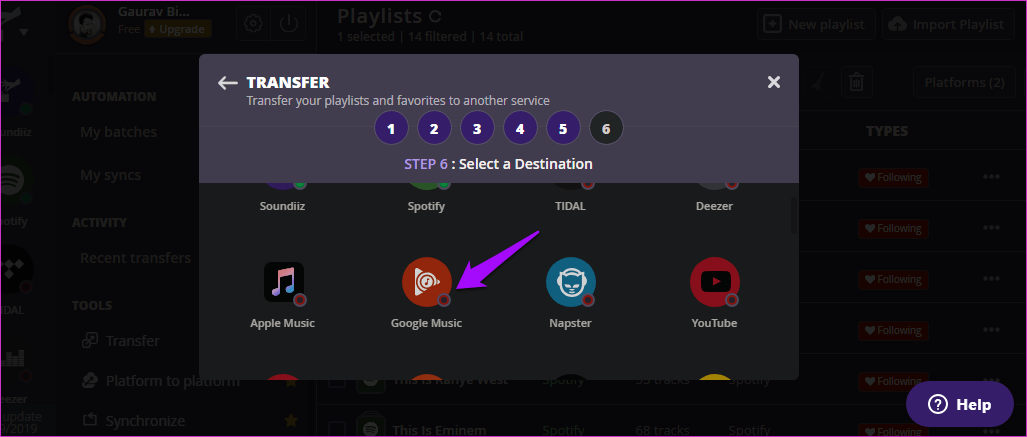Viewport: 1027px width, 437px height.
Task: Select YouTube as destination
Action: 715,282
